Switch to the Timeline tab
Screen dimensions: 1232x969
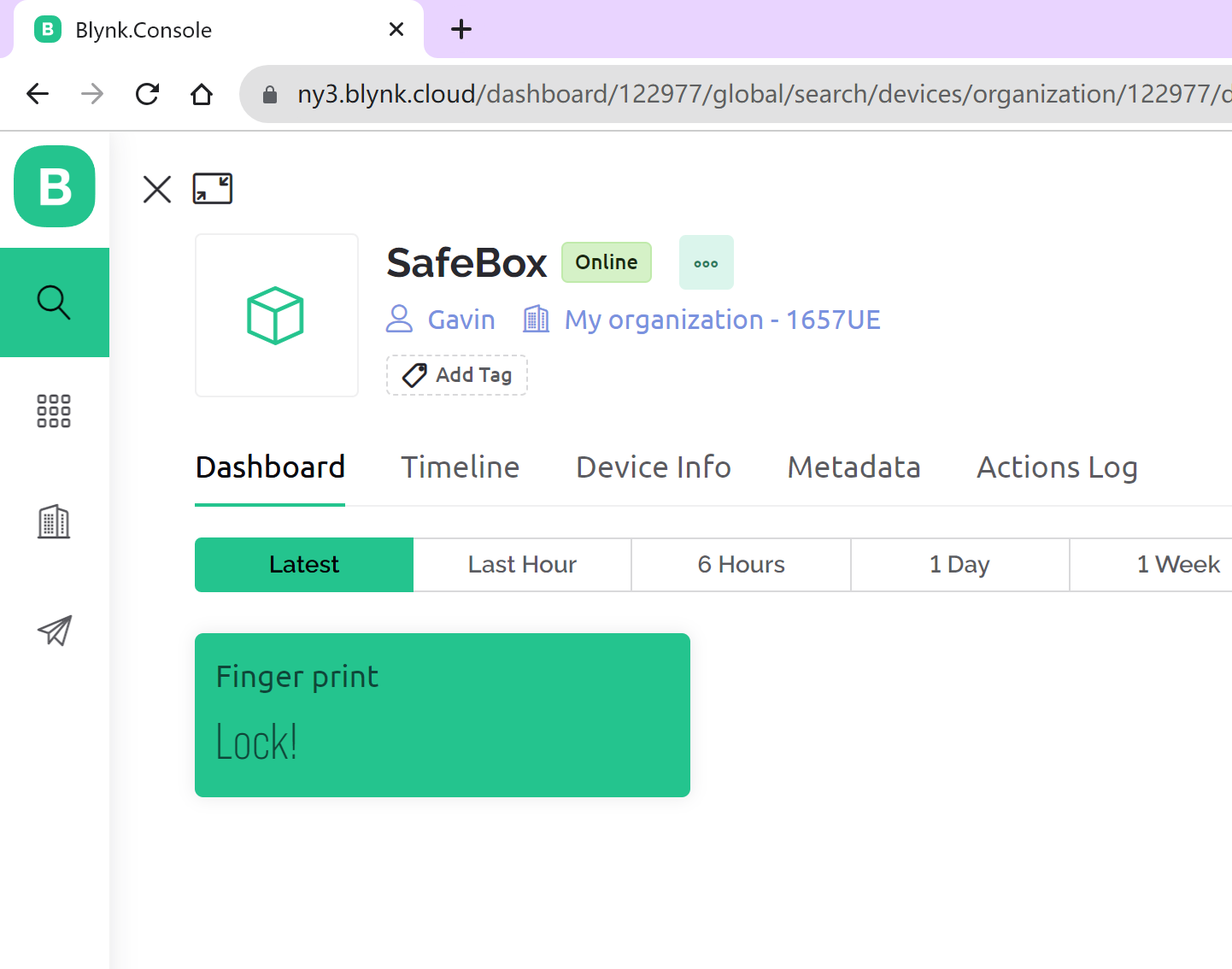pyautogui.click(x=461, y=467)
